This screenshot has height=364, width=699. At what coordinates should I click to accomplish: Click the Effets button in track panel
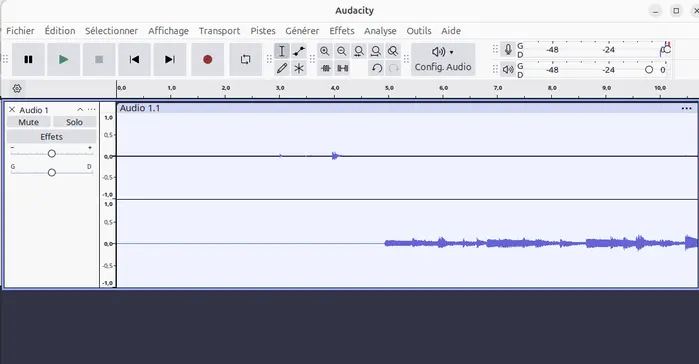point(52,137)
